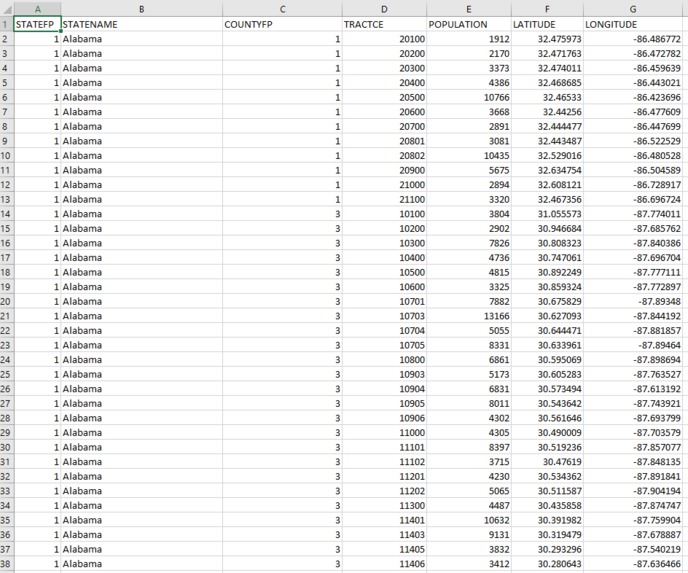Click Alabama cell in row 30
The width and height of the screenshot is (688, 573).
pyautogui.click(x=141, y=447)
